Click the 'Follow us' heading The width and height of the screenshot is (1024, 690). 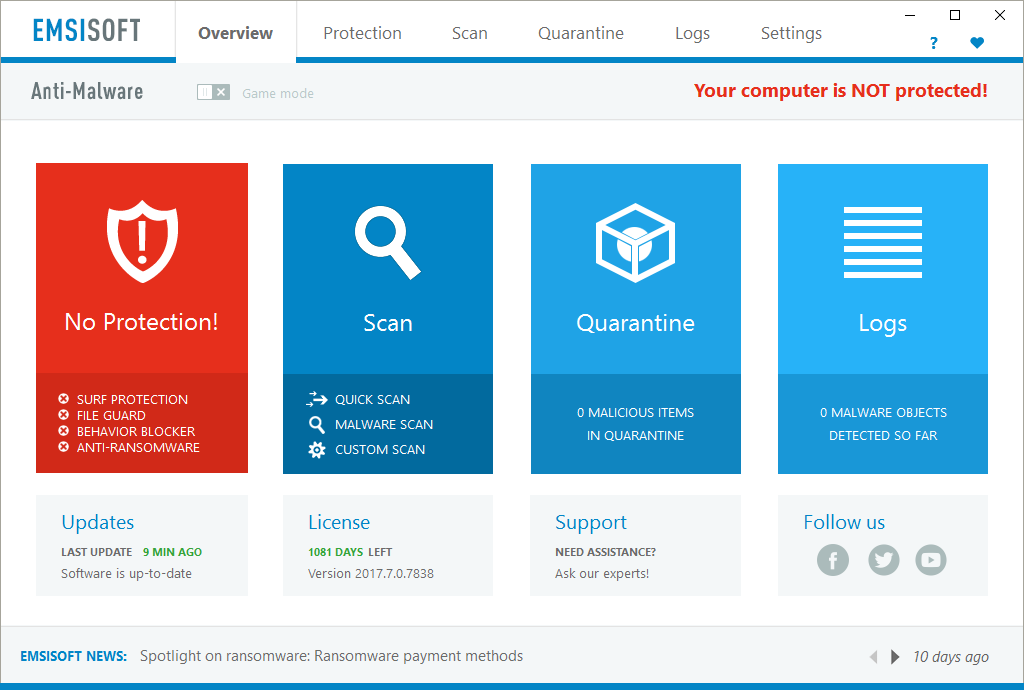point(844,522)
